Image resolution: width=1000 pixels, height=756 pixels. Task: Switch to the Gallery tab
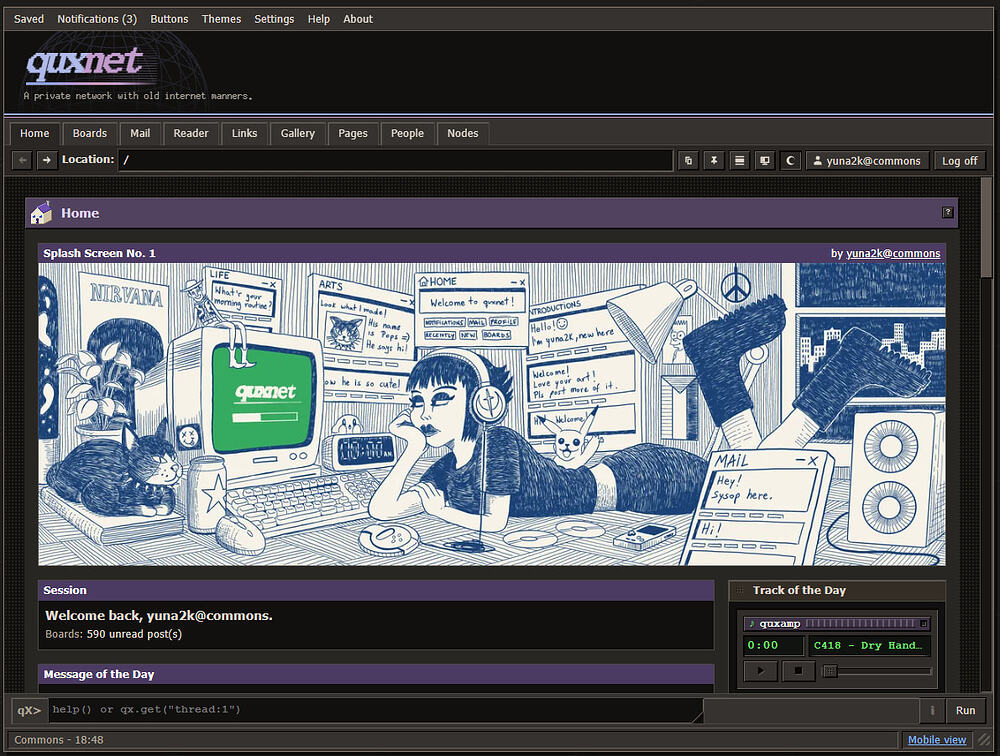pyautogui.click(x=298, y=133)
